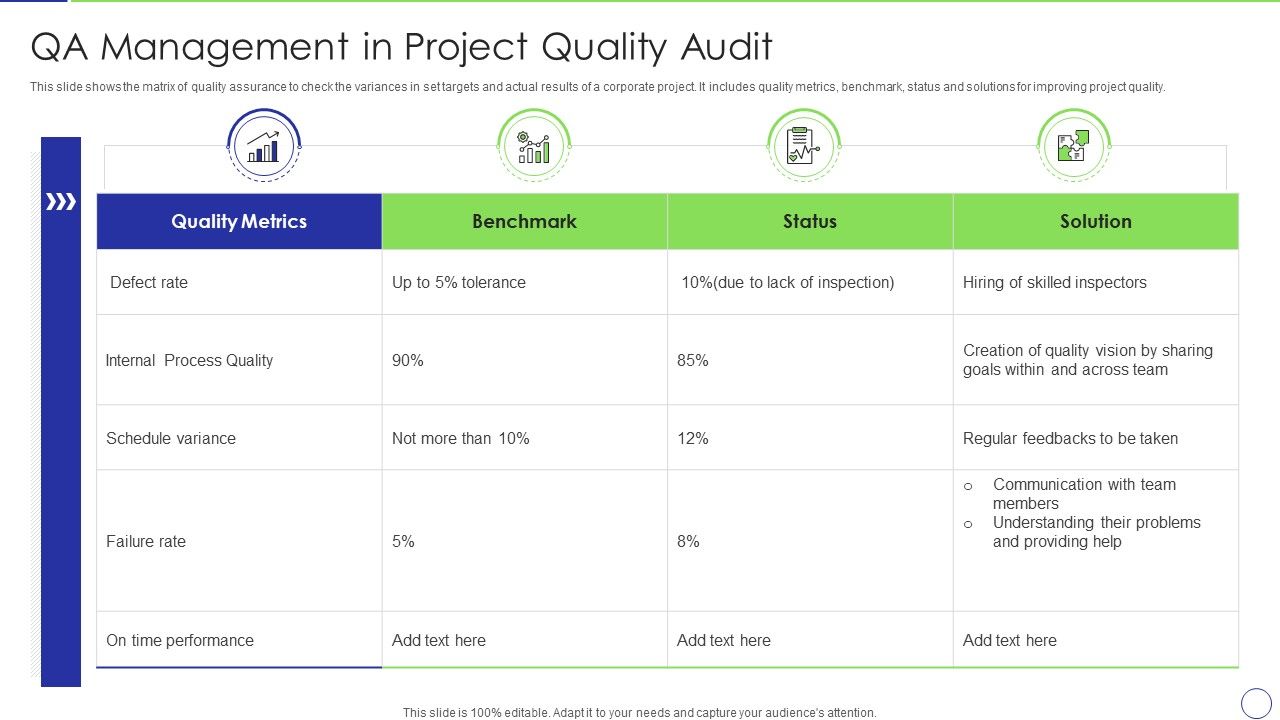This screenshot has height=720, width=1280.
Task: Click the second bullet next to Understanding their problems
Action: coord(968,522)
